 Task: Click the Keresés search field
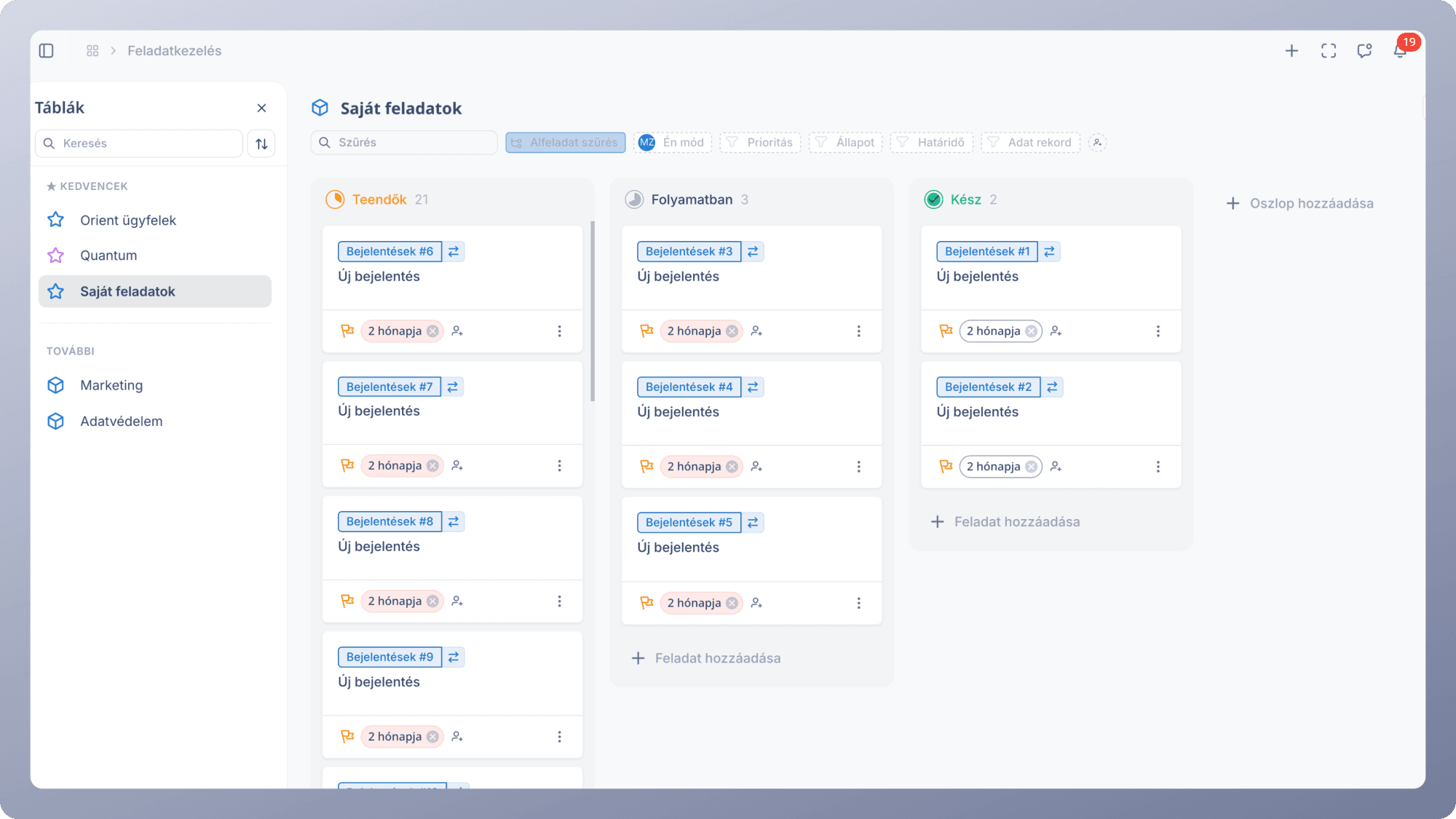[x=139, y=143]
